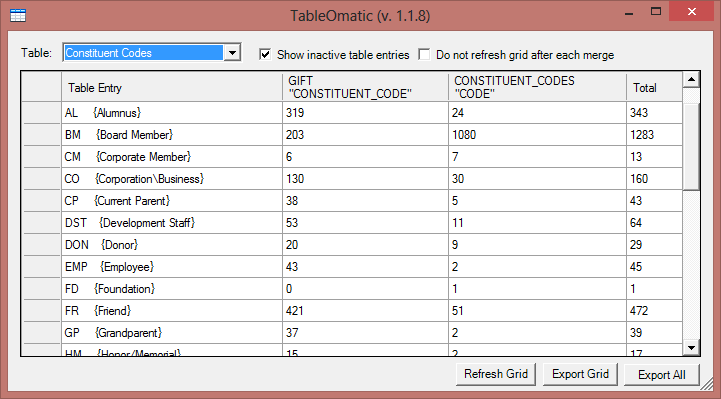Click the Refresh Grid button

coord(496,374)
